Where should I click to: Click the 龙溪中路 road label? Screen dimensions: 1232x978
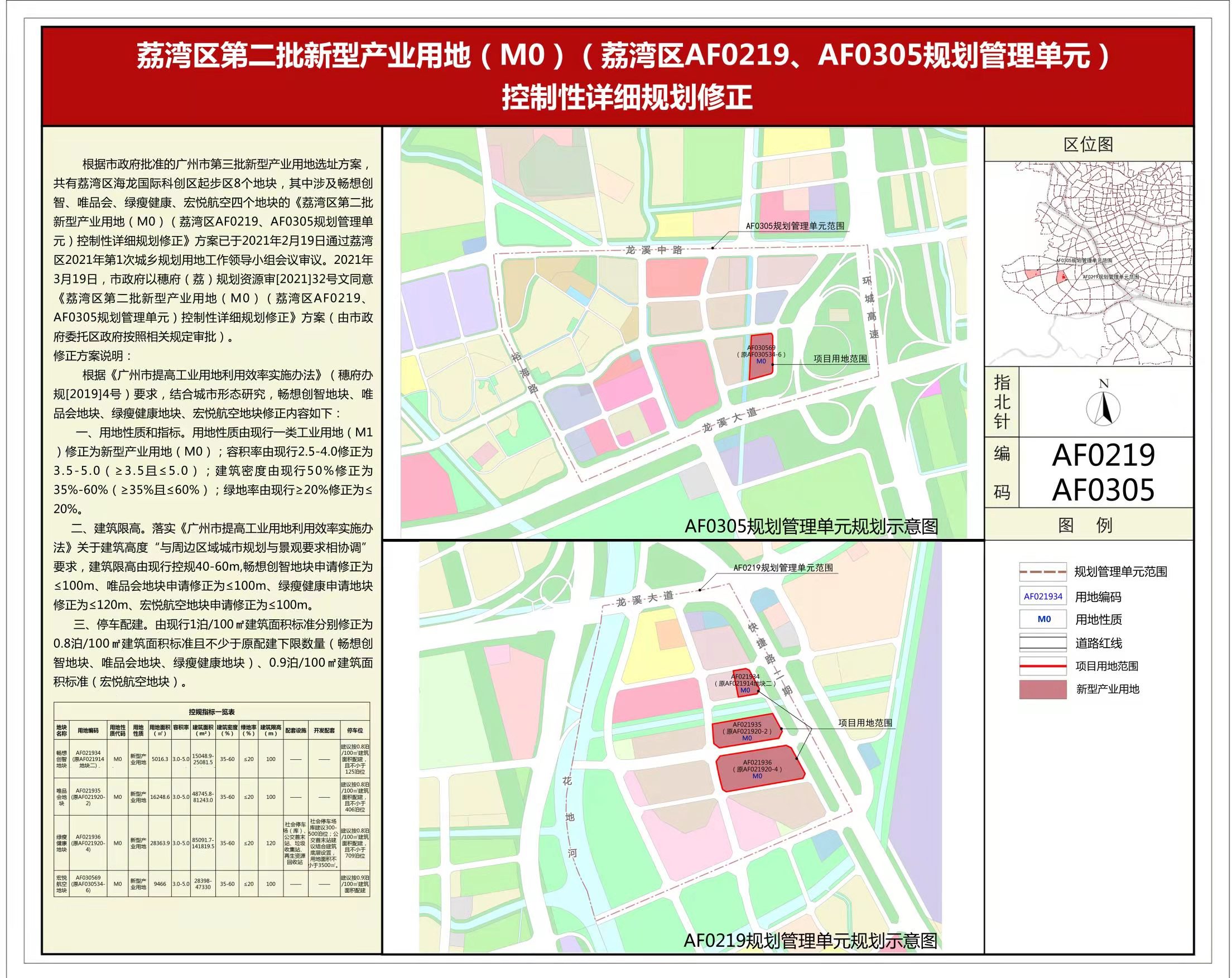654,249
